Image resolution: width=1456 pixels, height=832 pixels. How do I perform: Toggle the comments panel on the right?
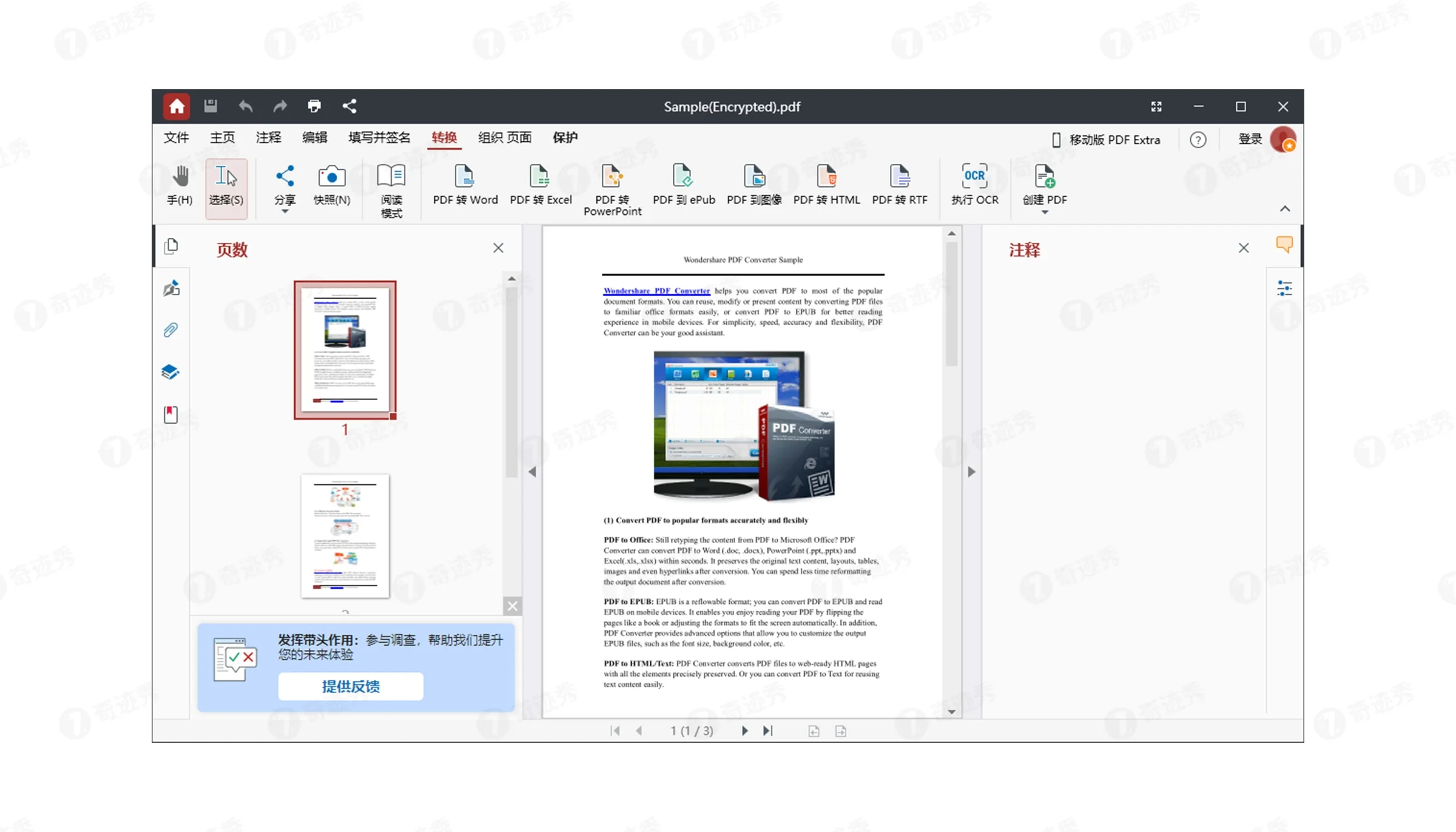1284,245
